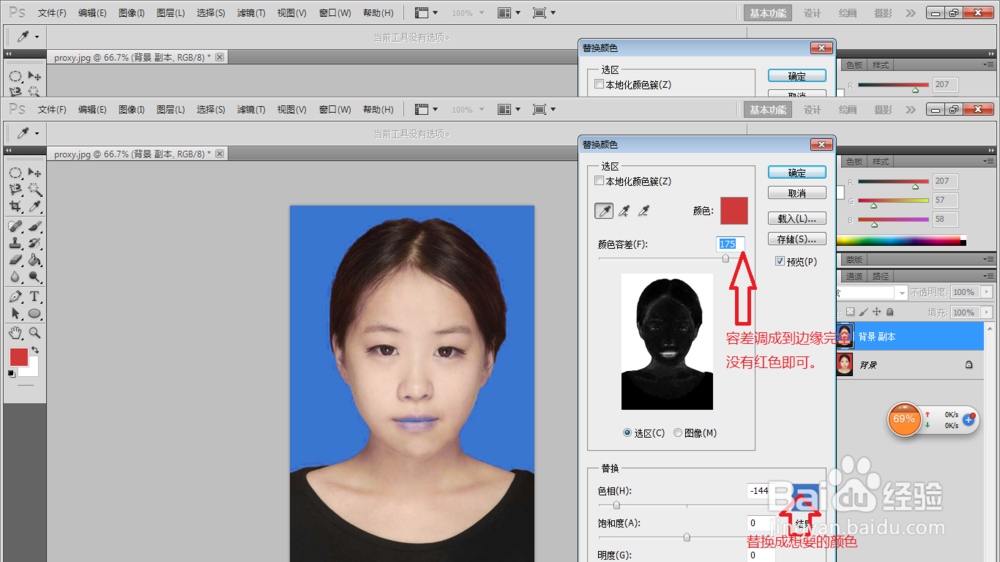Select the History Brush tool
This screenshot has height=562, width=1000.
(x=34, y=243)
